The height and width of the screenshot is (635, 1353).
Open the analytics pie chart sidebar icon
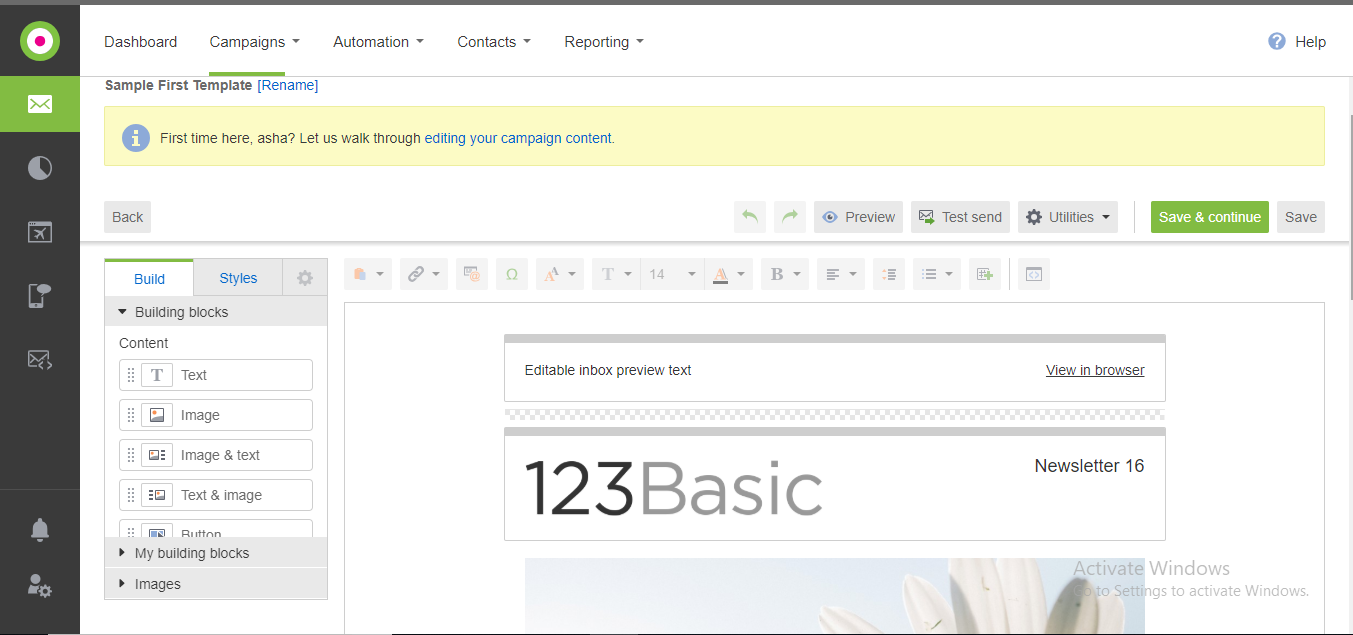40,168
